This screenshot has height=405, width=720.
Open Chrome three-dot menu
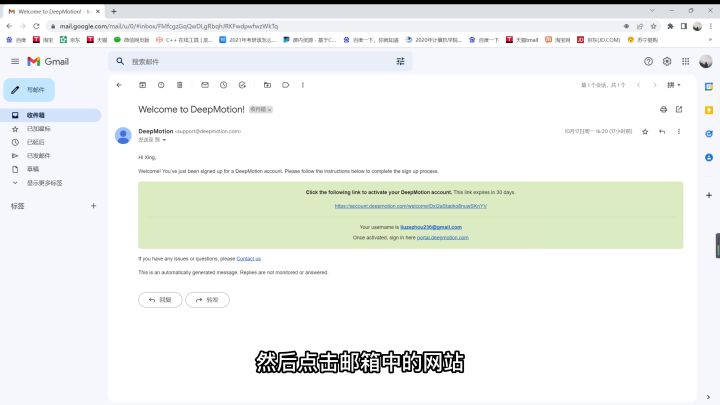point(711,26)
